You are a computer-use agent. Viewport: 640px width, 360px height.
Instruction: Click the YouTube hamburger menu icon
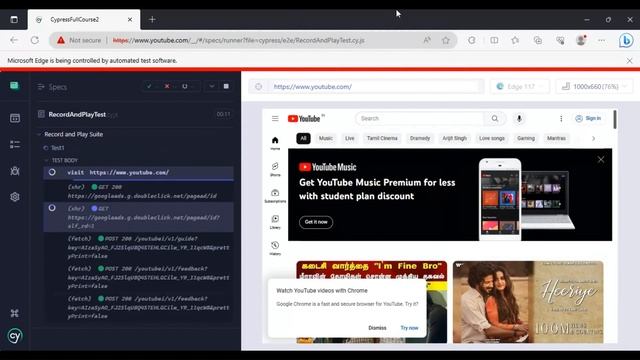coord(275,118)
